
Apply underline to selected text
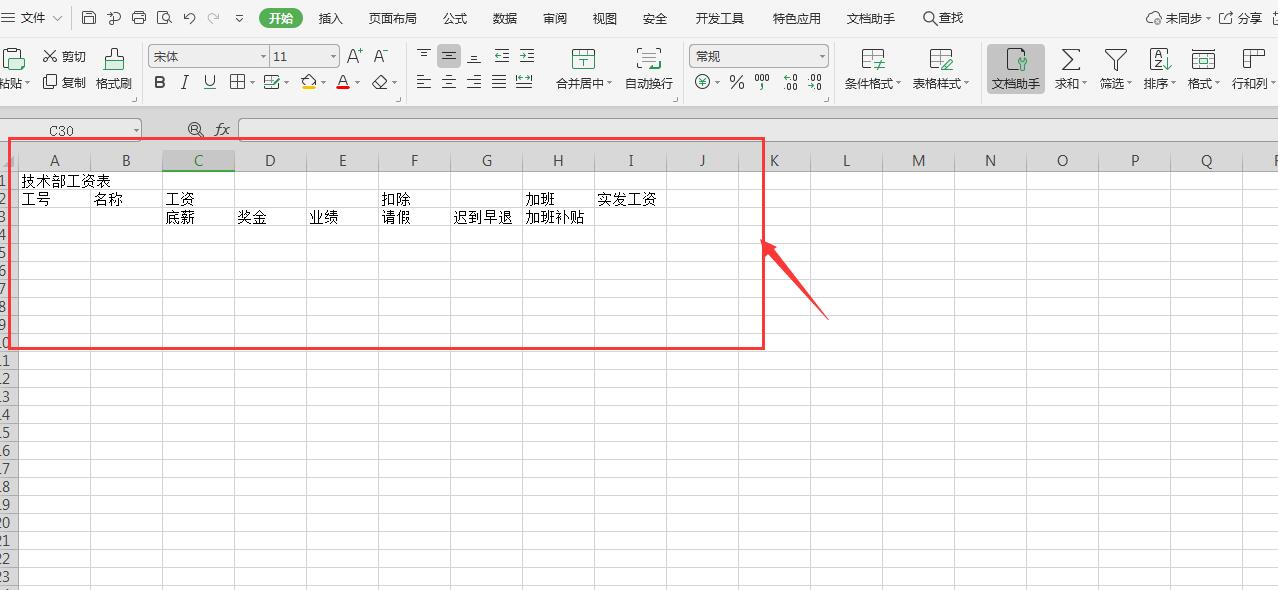[x=210, y=83]
